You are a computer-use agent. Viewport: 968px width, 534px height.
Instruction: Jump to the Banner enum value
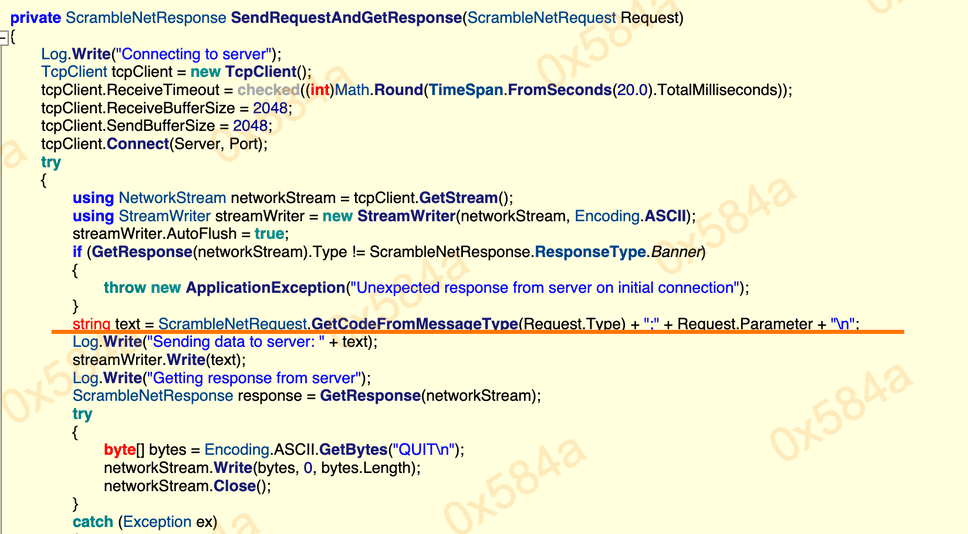[x=678, y=252]
